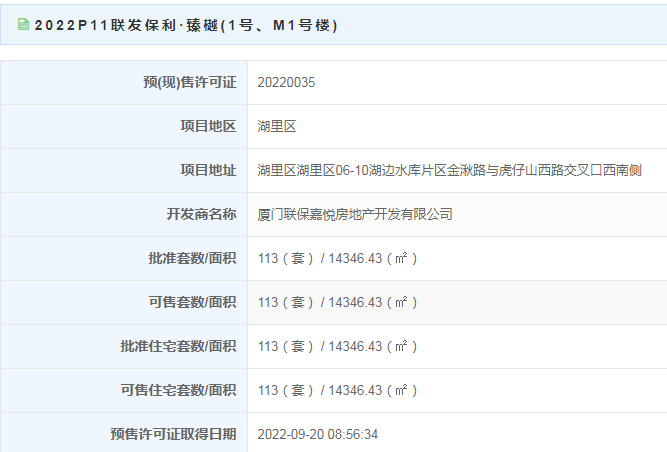Click the 项目地址 label cell
The height and width of the screenshot is (452, 667).
(124, 170)
